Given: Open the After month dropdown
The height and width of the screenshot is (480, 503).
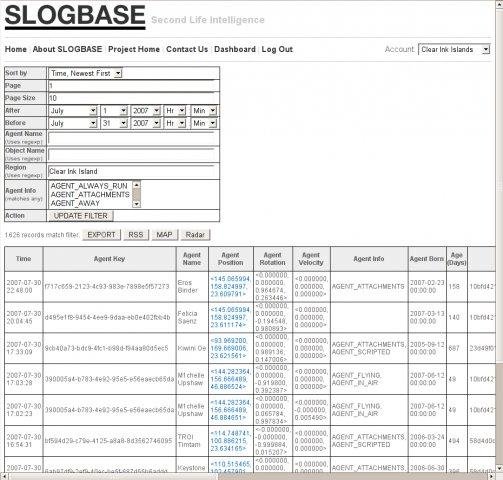Looking at the screenshot, I should click(x=73, y=111).
